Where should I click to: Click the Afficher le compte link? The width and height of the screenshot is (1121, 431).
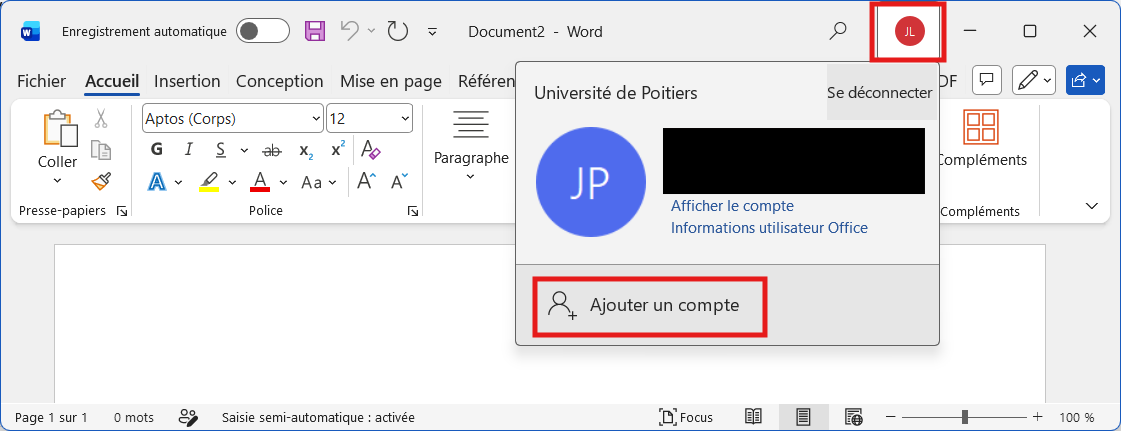click(732, 206)
